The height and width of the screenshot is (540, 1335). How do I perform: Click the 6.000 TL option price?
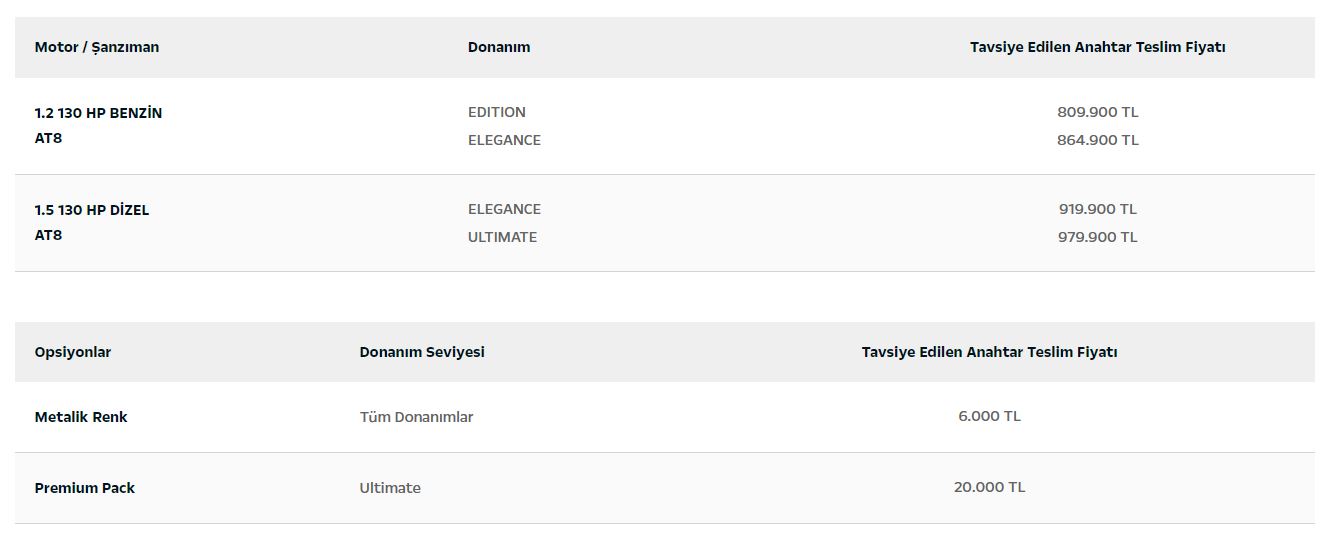(989, 416)
